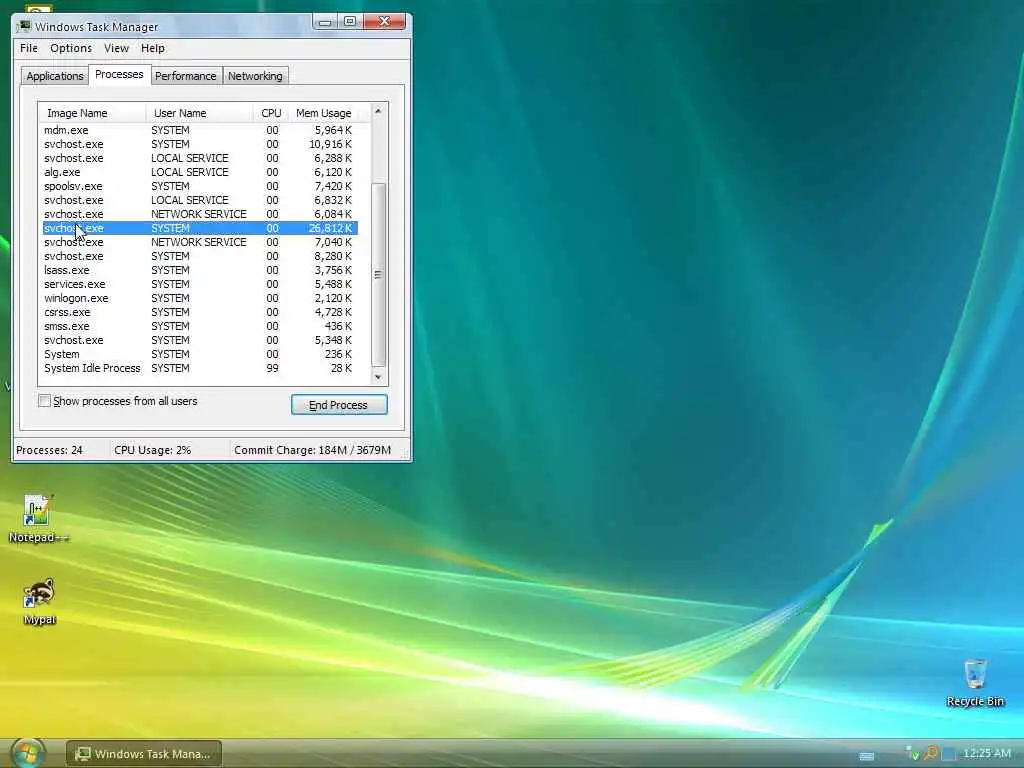Select svchost.exe using 5,348 K memory

click(x=200, y=340)
